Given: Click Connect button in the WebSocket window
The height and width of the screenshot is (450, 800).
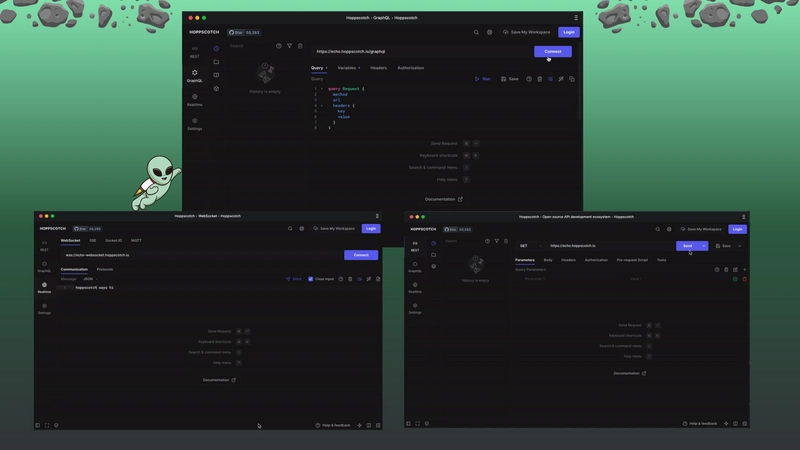Looking at the screenshot, I should (361, 255).
